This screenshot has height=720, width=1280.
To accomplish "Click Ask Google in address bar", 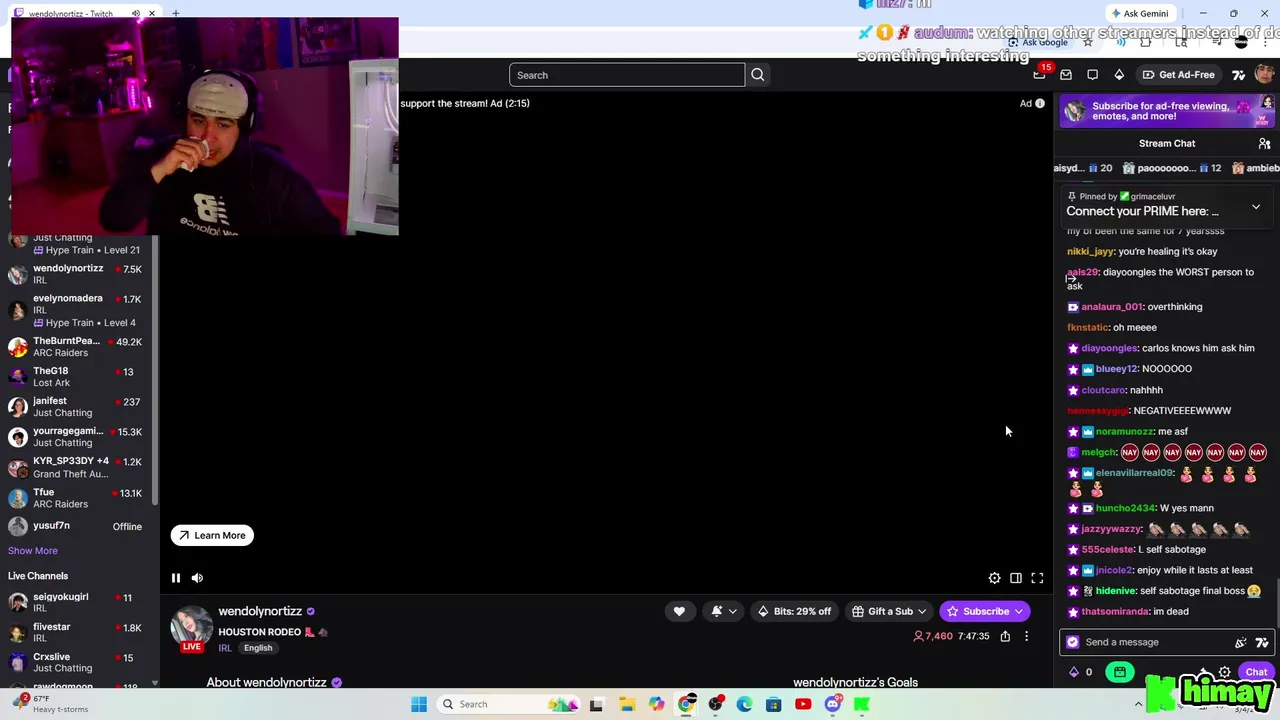I will tap(1038, 43).
